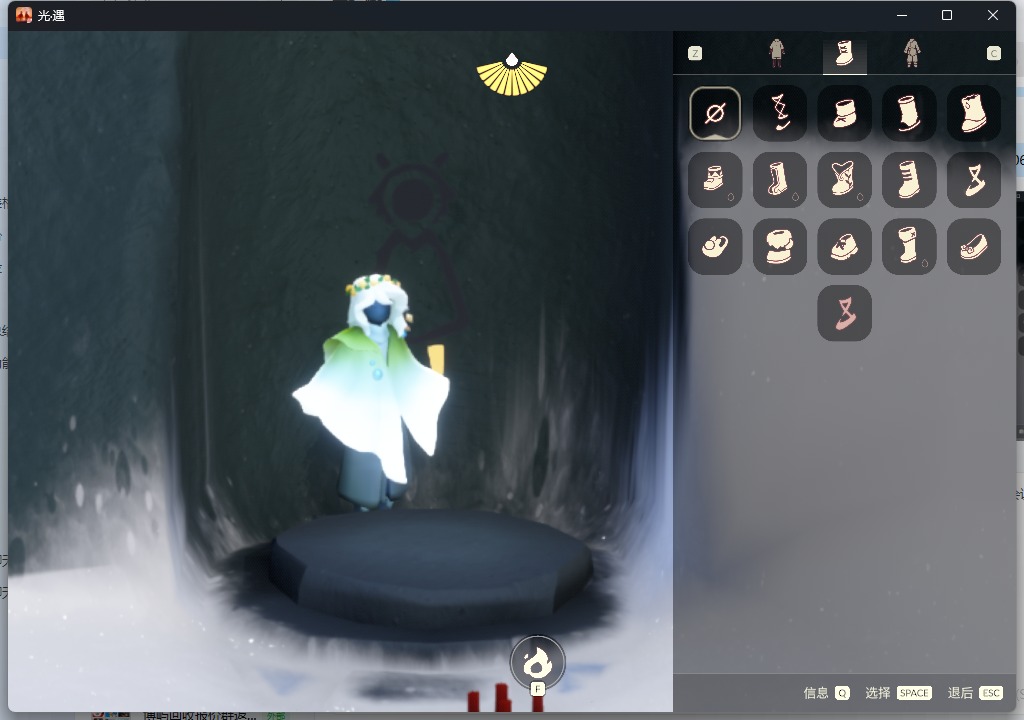Switch to the outfit coat category tab

(776, 53)
